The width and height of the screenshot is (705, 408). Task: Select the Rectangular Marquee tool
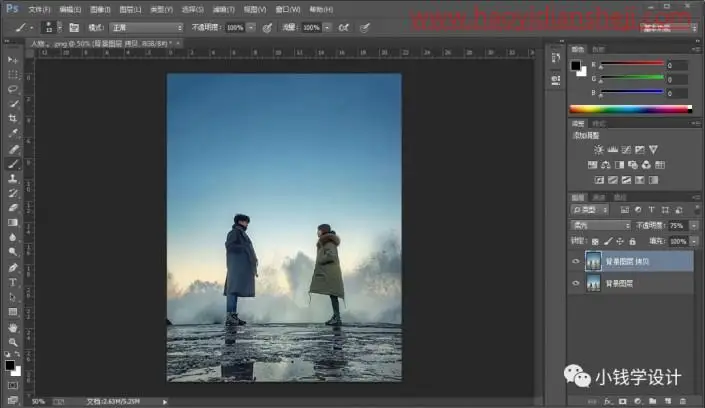pyautogui.click(x=13, y=74)
